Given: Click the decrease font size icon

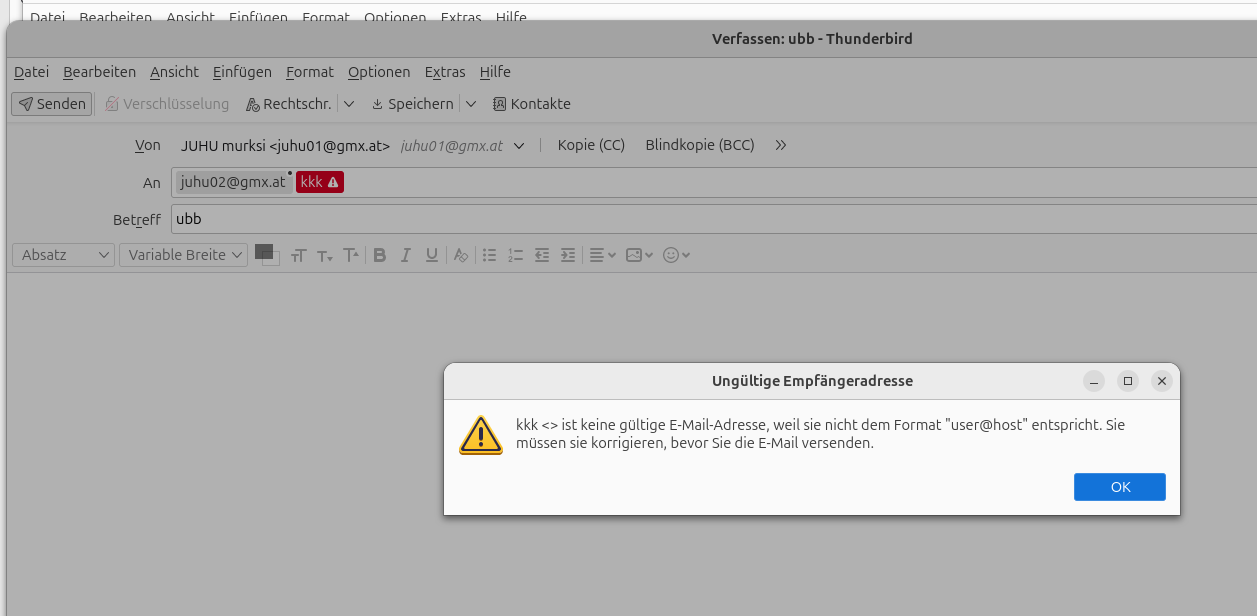Looking at the screenshot, I should pyautogui.click(x=324, y=256).
